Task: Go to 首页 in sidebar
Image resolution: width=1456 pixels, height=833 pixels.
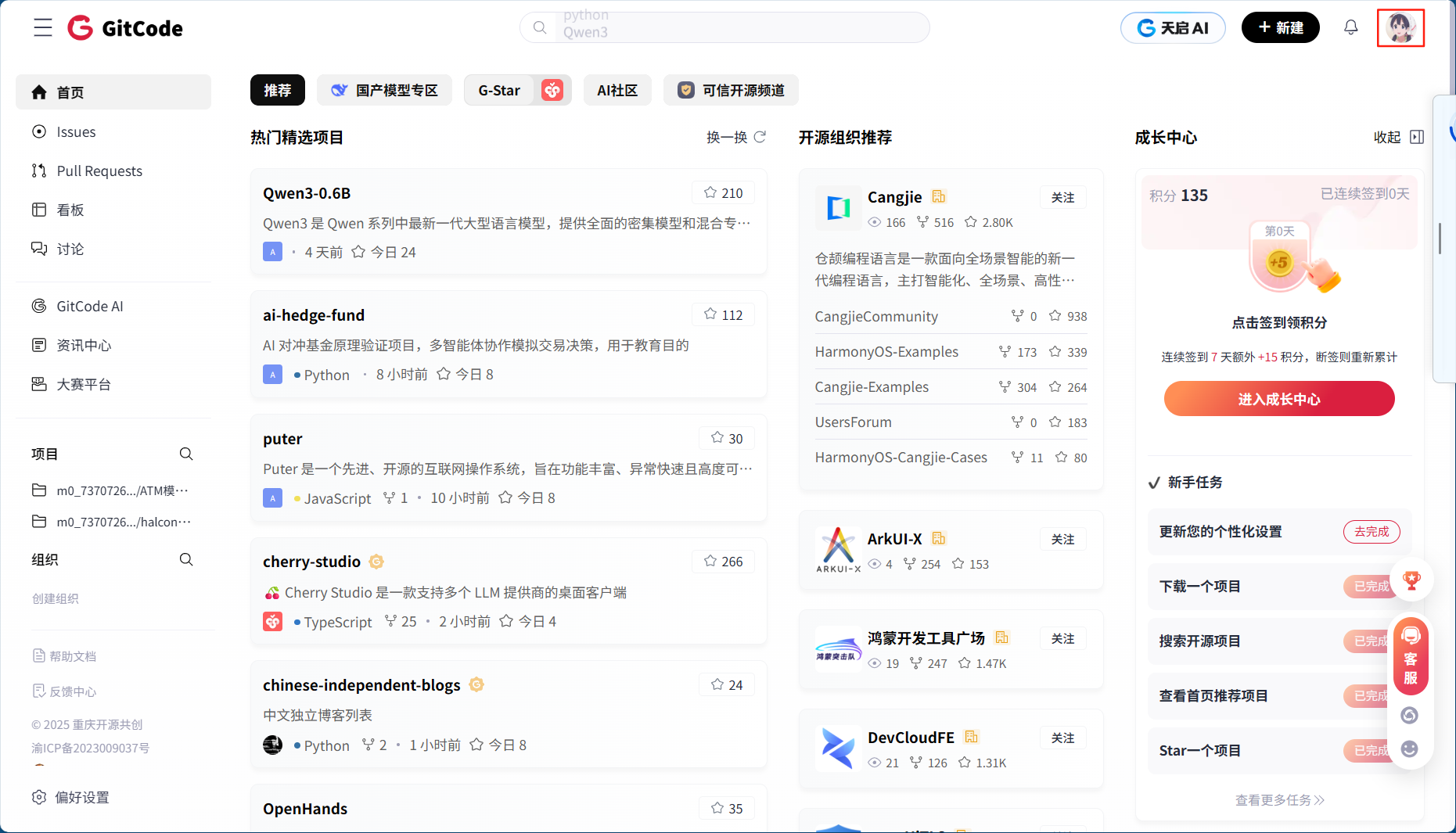Action: 113,92
